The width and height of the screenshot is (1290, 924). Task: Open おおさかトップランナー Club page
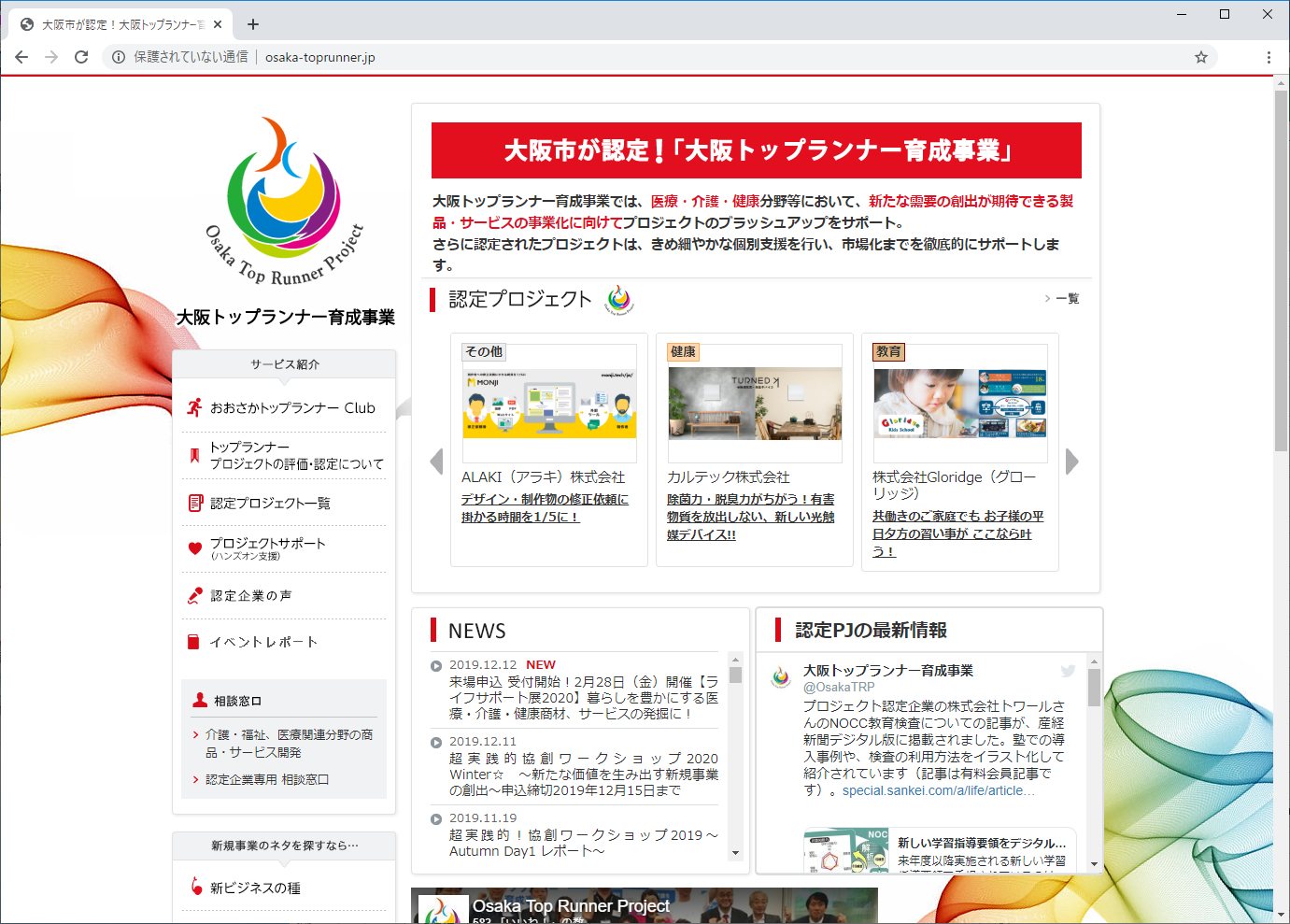(292, 408)
